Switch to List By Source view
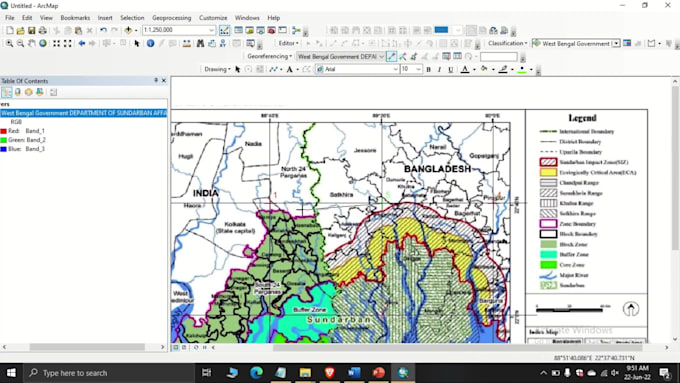Viewport: 680px width, 383px height. pyautogui.click(x=18, y=92)
